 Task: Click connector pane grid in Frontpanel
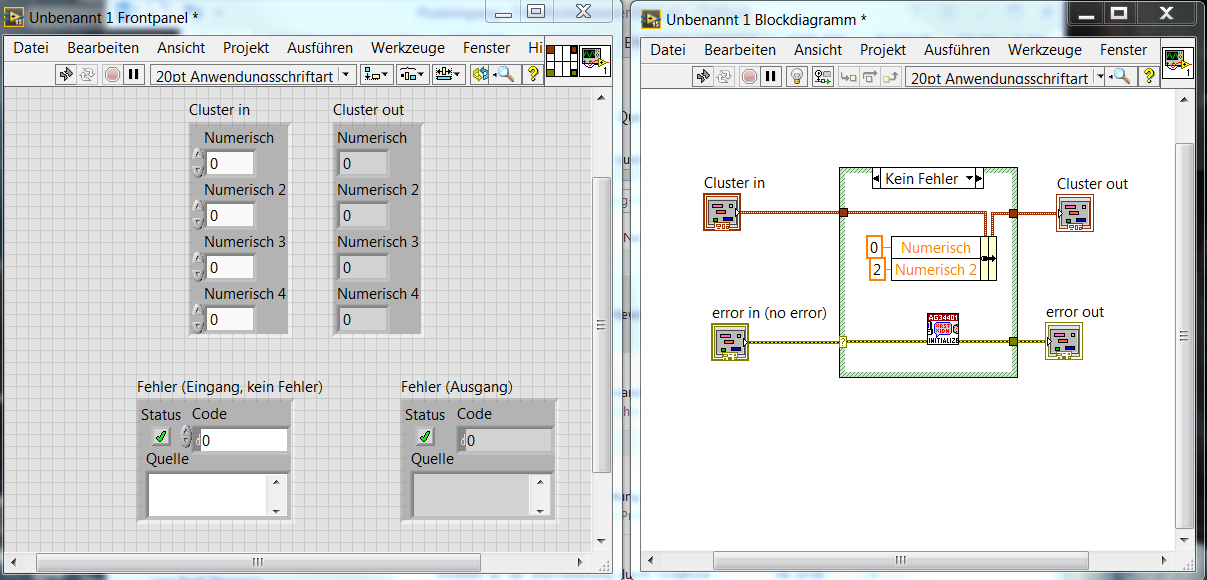562,60
